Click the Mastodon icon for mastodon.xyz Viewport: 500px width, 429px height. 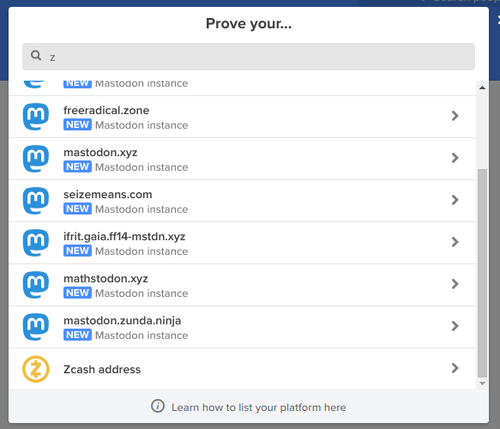[36, 159]
